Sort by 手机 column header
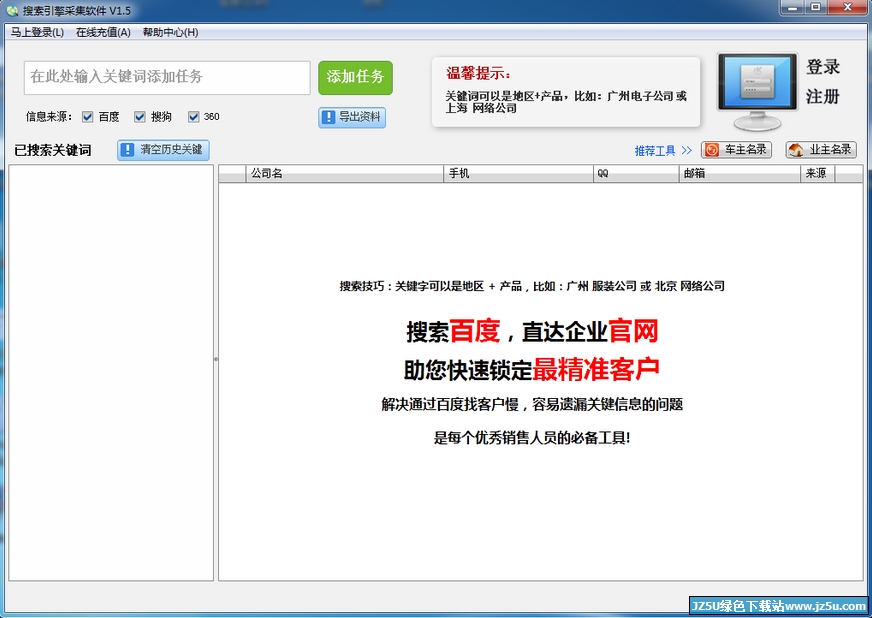Image resolution: width=872 pixels, height=618 pixels. coord(518,174)
